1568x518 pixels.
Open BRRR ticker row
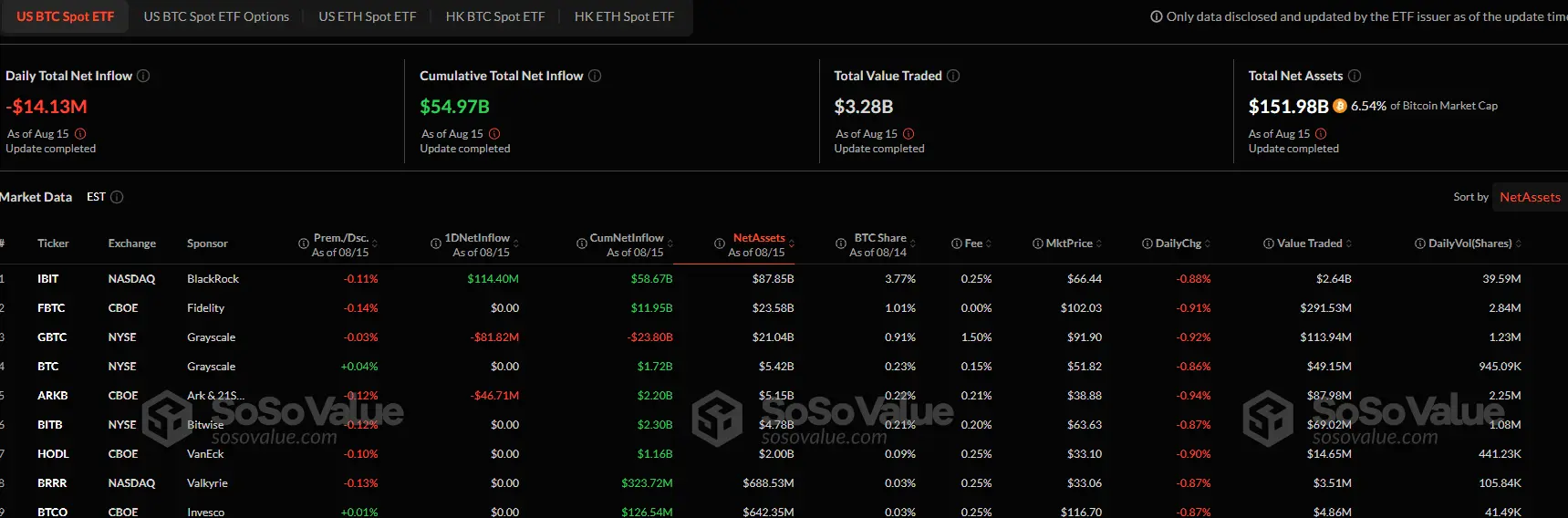(x=52, y=483)
